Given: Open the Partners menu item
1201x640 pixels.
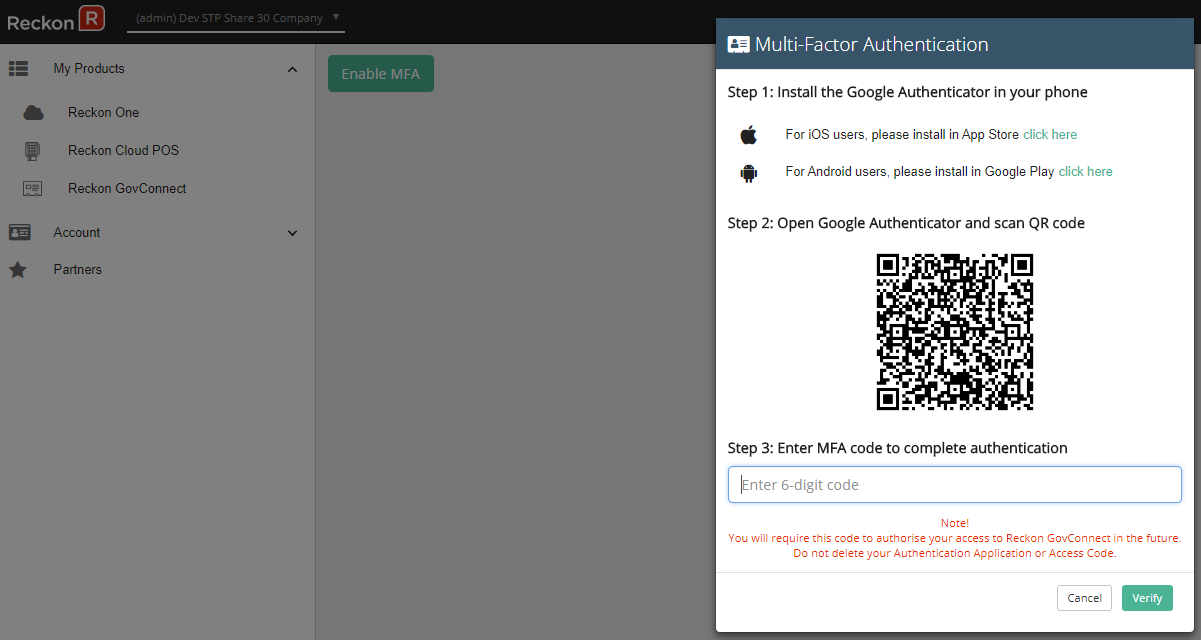Looking at the screenshot, I should (78, 270).
